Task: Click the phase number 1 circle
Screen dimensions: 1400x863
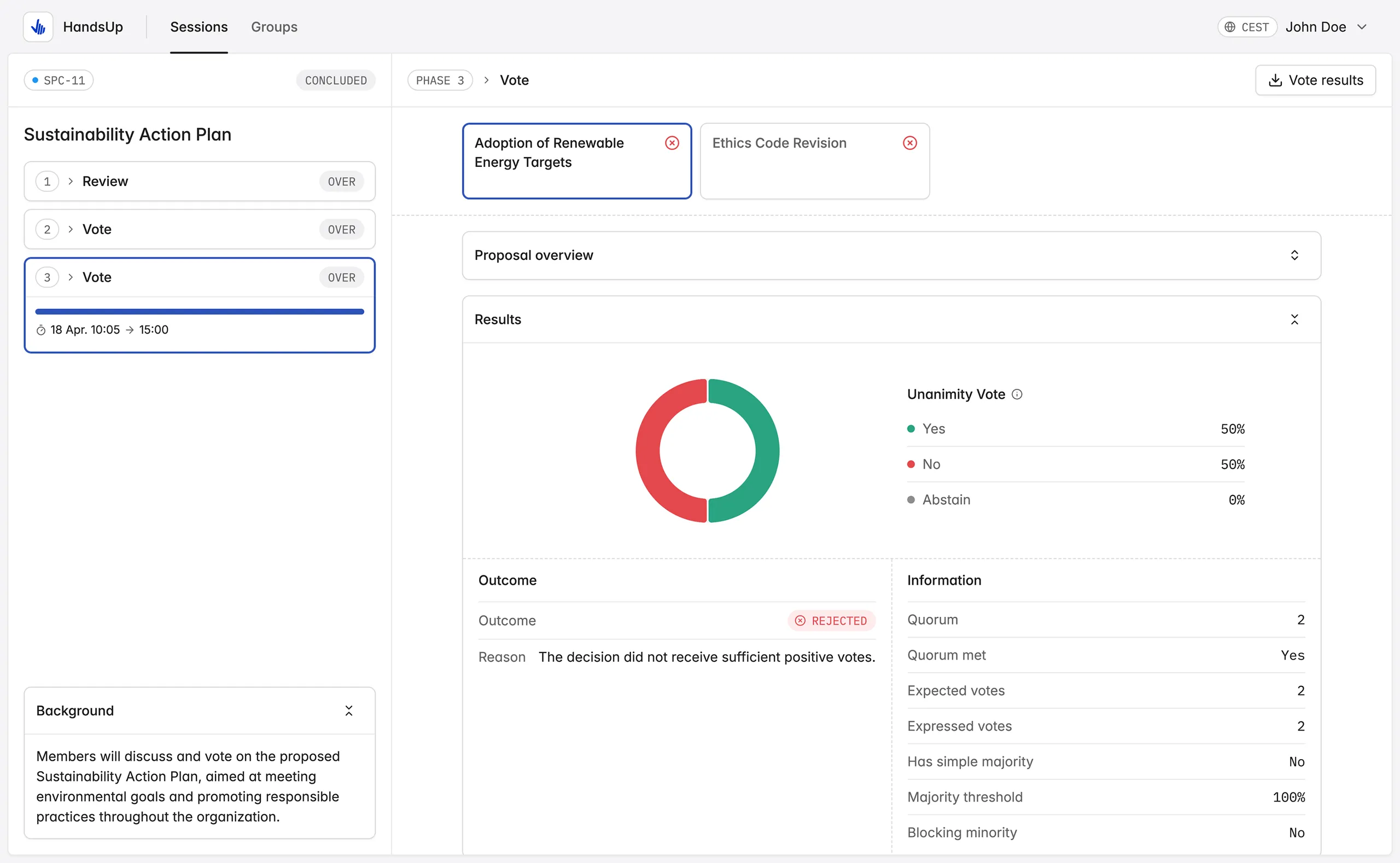Action: click(x=48, y=182)
